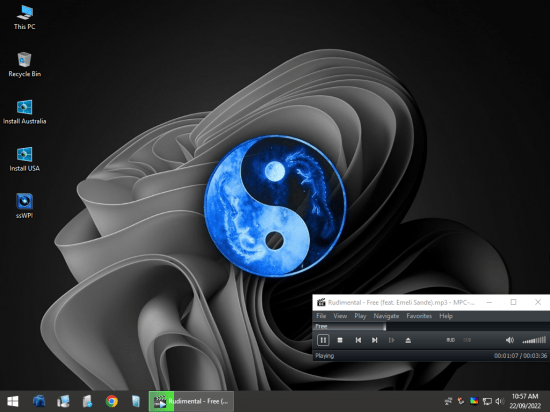
Task: Stop the playing track
Action: click(x=340, y=340)
